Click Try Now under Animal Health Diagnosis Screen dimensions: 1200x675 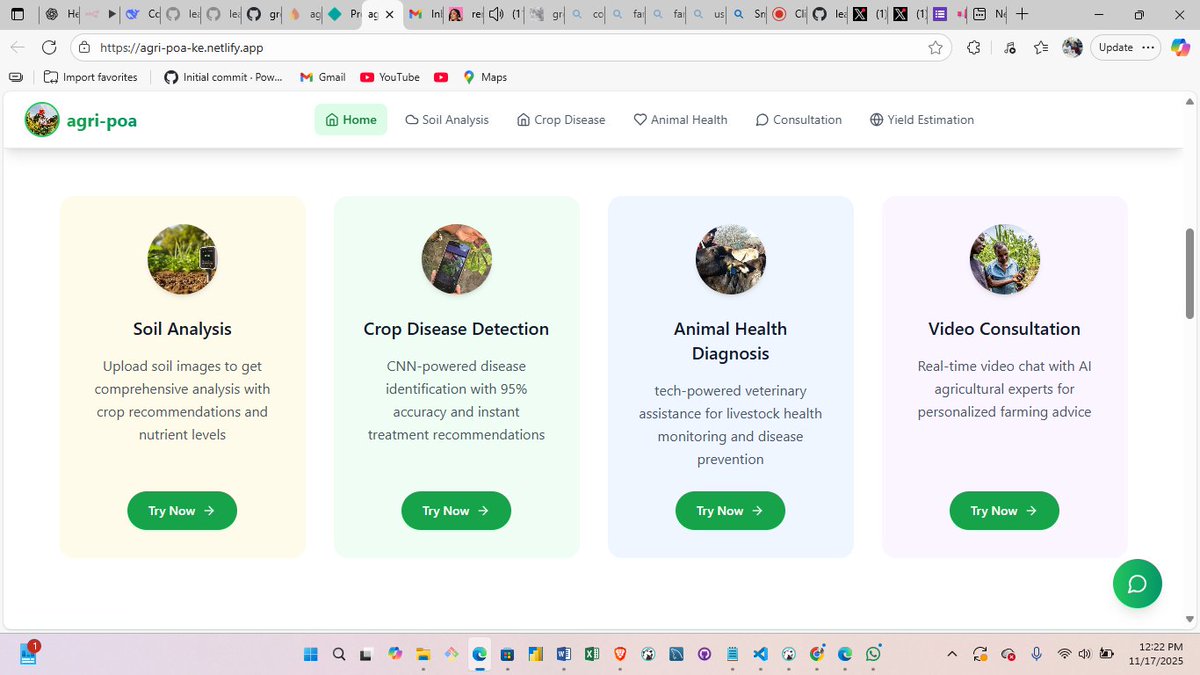pyautogui.click(x=730, y=510)
